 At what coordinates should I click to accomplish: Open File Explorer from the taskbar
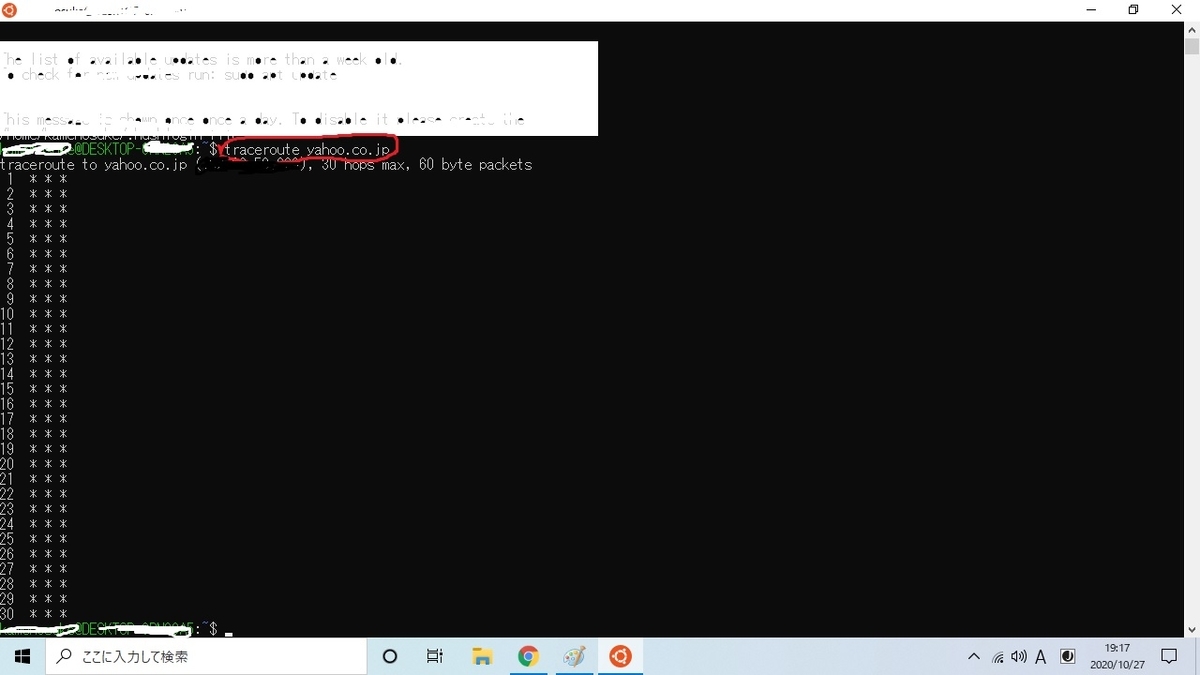point(482,657)
